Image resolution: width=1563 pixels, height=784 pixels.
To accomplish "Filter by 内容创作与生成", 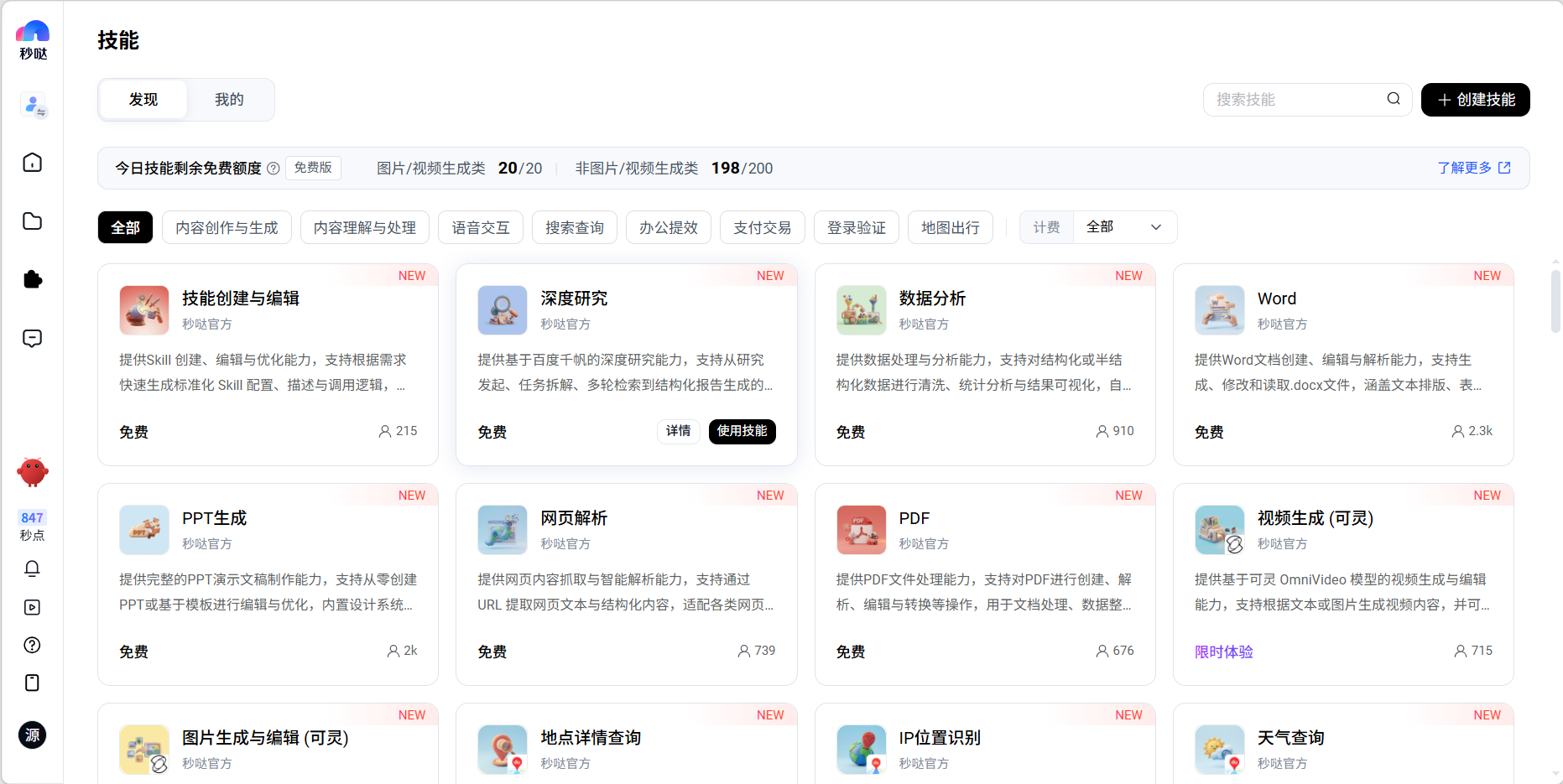I will 227,227.
